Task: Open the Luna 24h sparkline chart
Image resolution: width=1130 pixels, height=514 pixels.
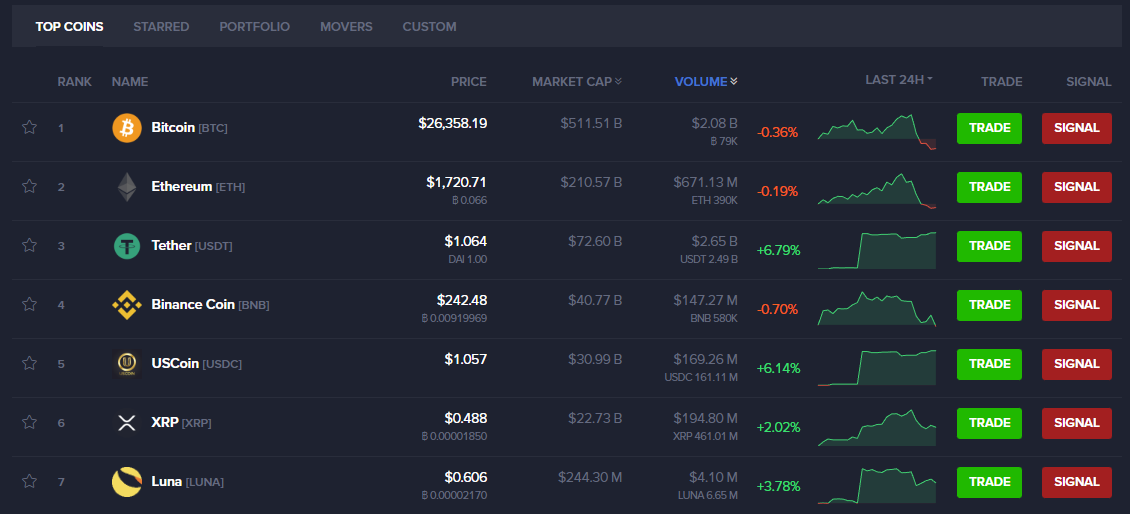Action: [877, 485]
